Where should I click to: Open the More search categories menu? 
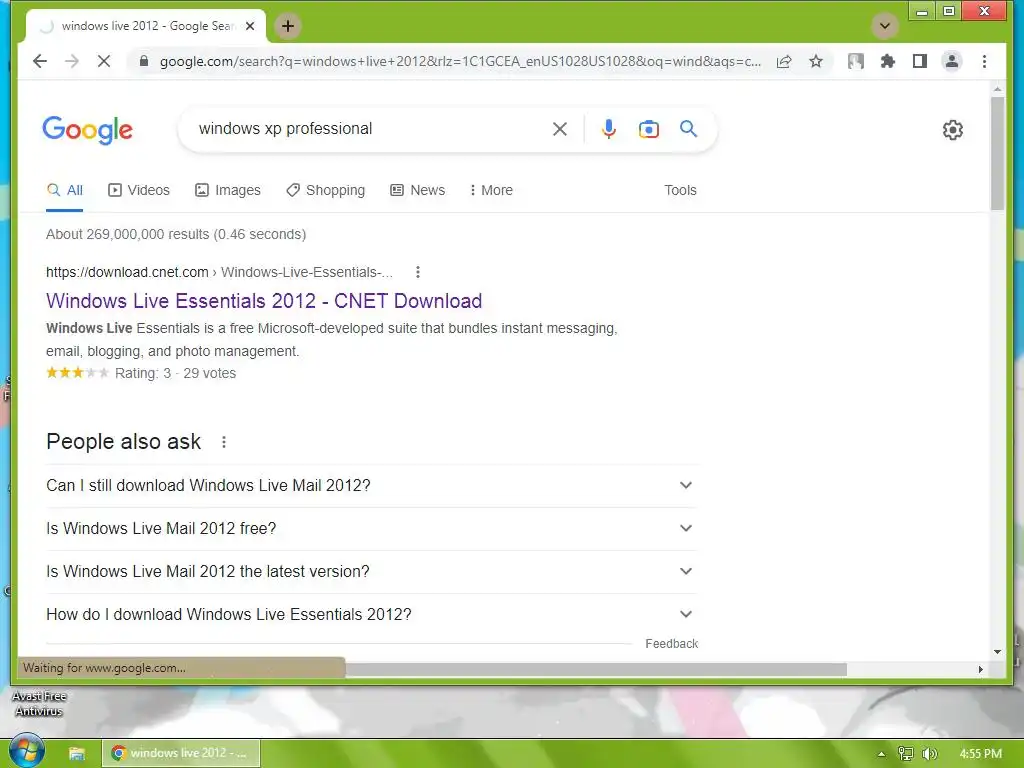tap(491, 190)
